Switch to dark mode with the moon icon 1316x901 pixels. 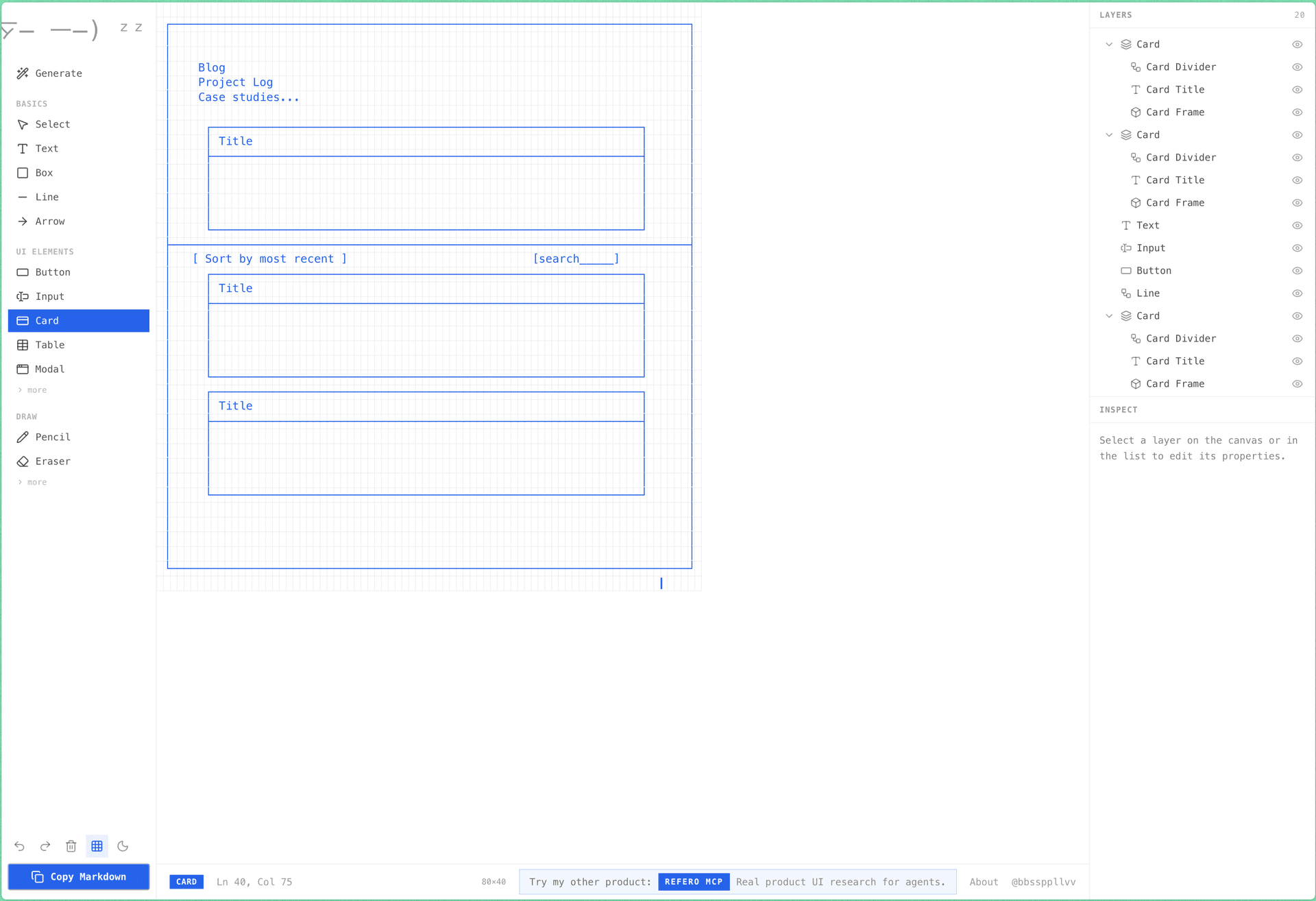coord(123,846)
